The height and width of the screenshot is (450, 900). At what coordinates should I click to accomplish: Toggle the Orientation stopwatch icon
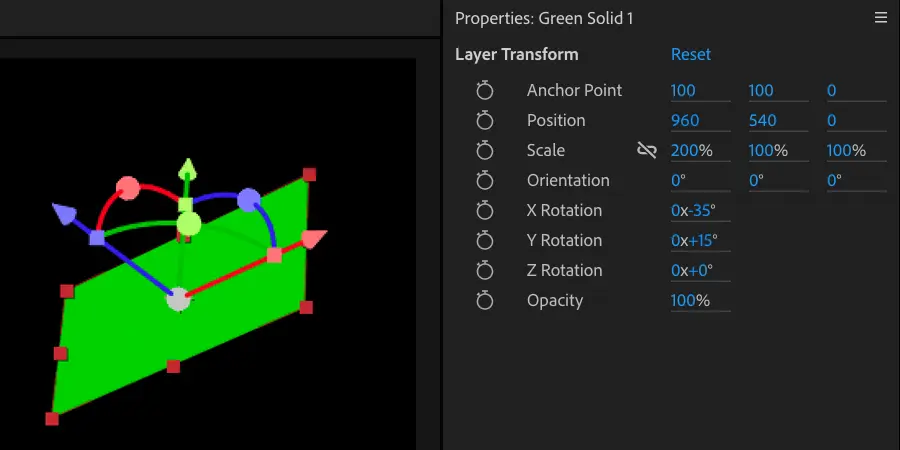(485, 181)
